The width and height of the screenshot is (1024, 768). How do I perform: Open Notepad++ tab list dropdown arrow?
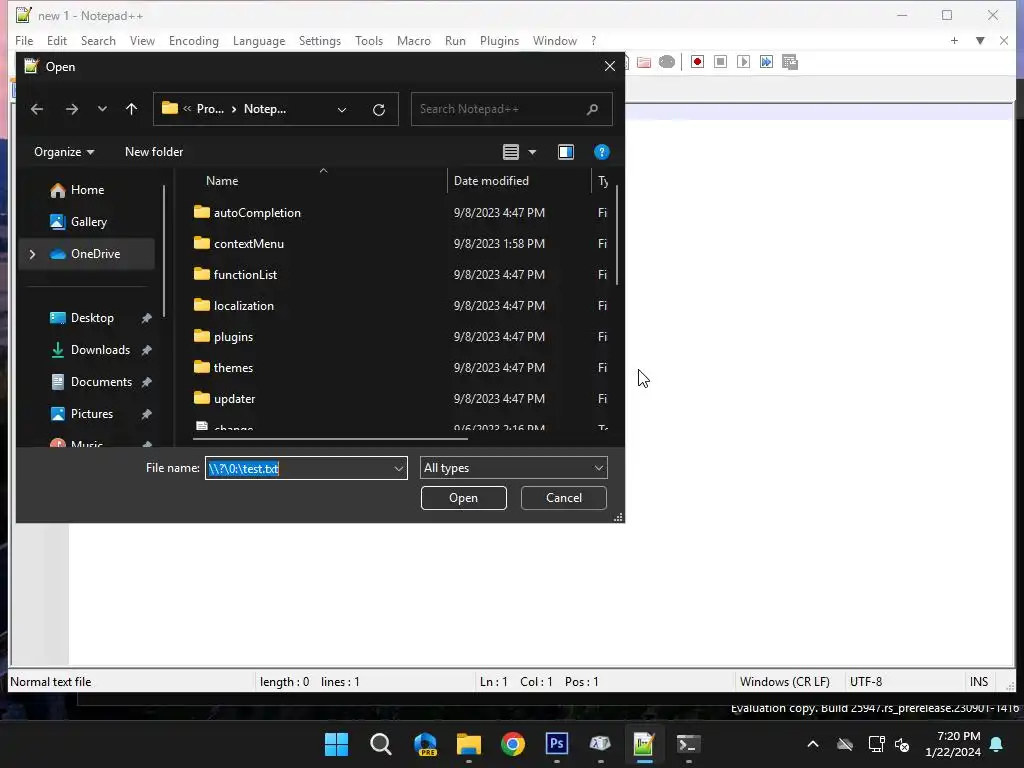(x=980, y=40)
